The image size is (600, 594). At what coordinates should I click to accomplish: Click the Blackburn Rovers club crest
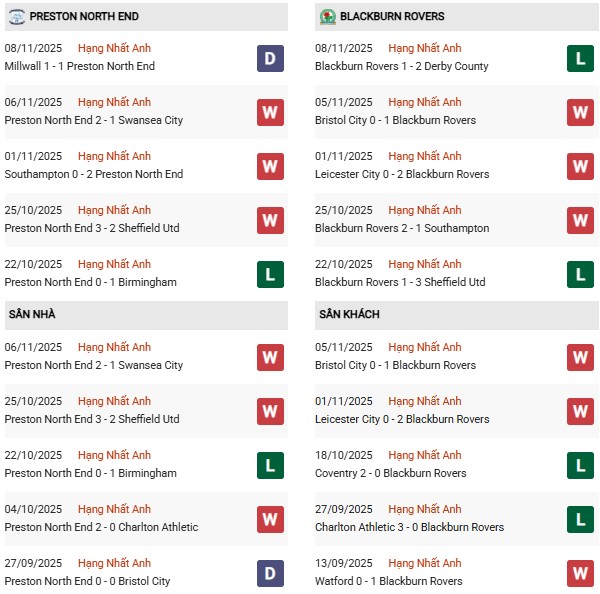coord(327,17)
